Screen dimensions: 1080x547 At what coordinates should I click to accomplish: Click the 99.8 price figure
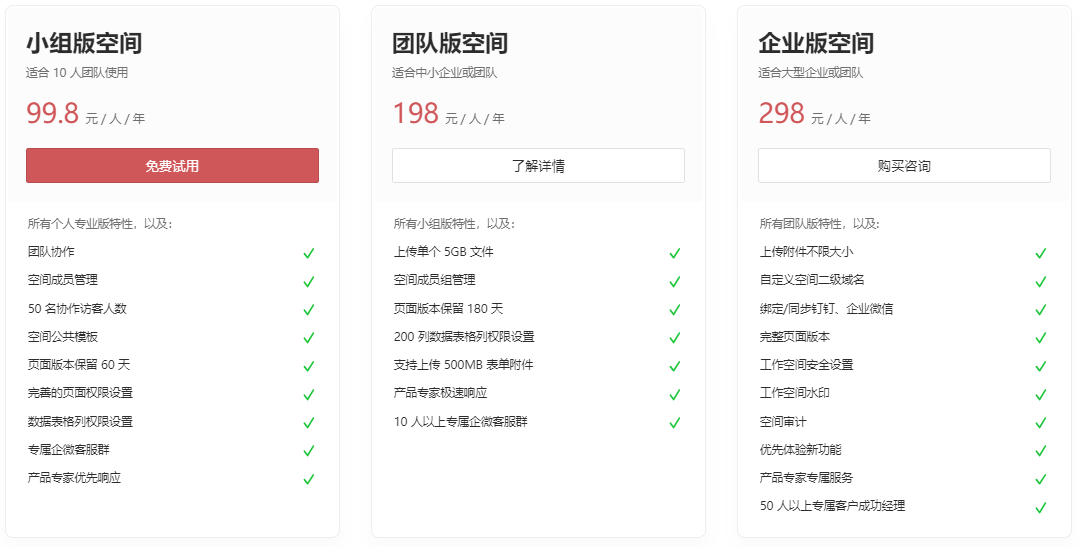pyautogui.click(x=52, y=113)
